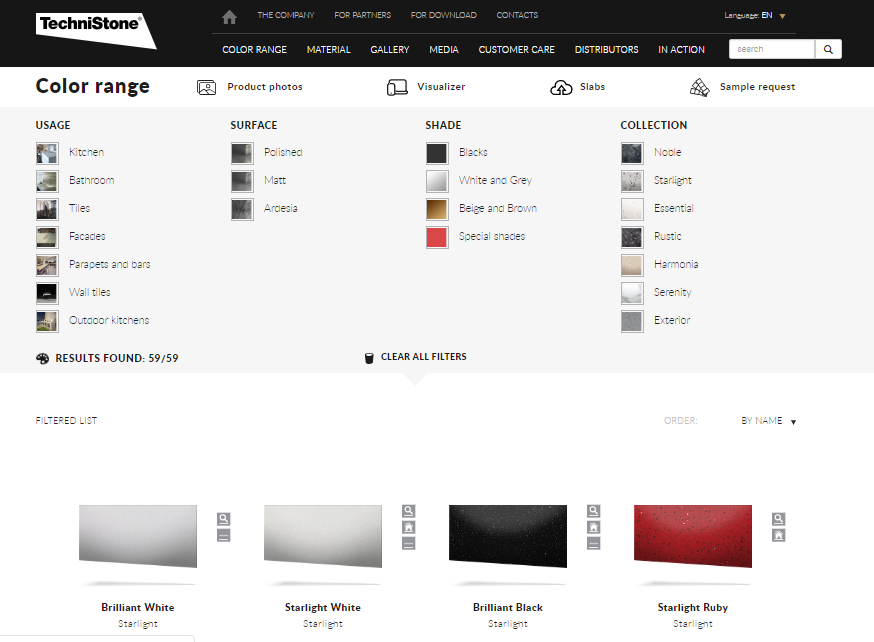The width and height of the screenshot is (874, 642).
Task: Open the house icon for Brilliant Black
Action: [594, 527]
